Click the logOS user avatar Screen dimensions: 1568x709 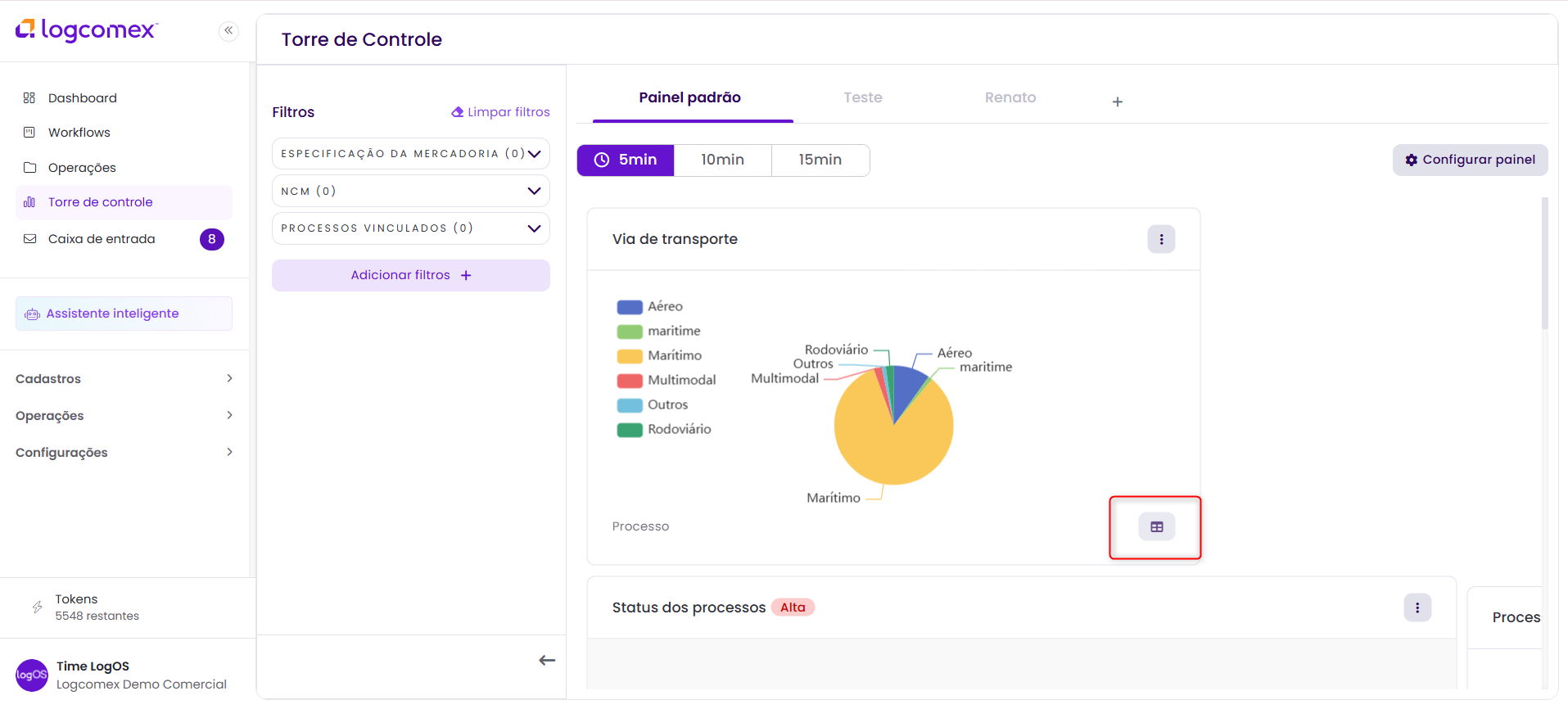point(32,675)
